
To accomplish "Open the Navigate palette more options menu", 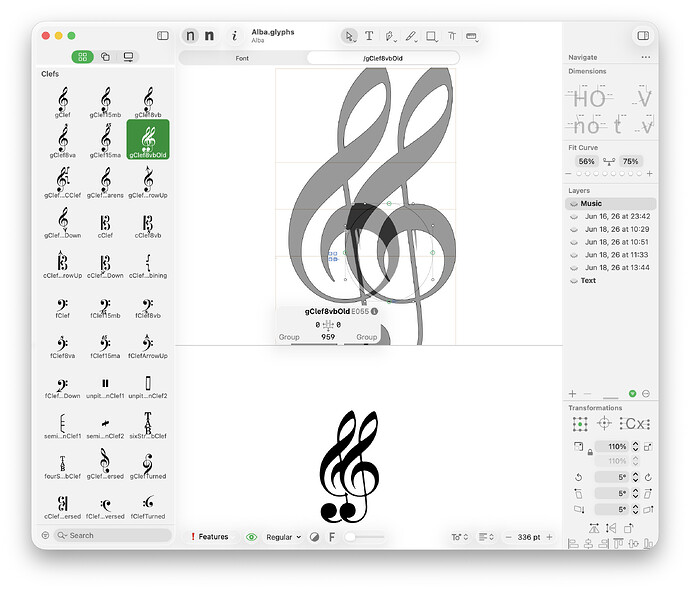I will (645, 57).
